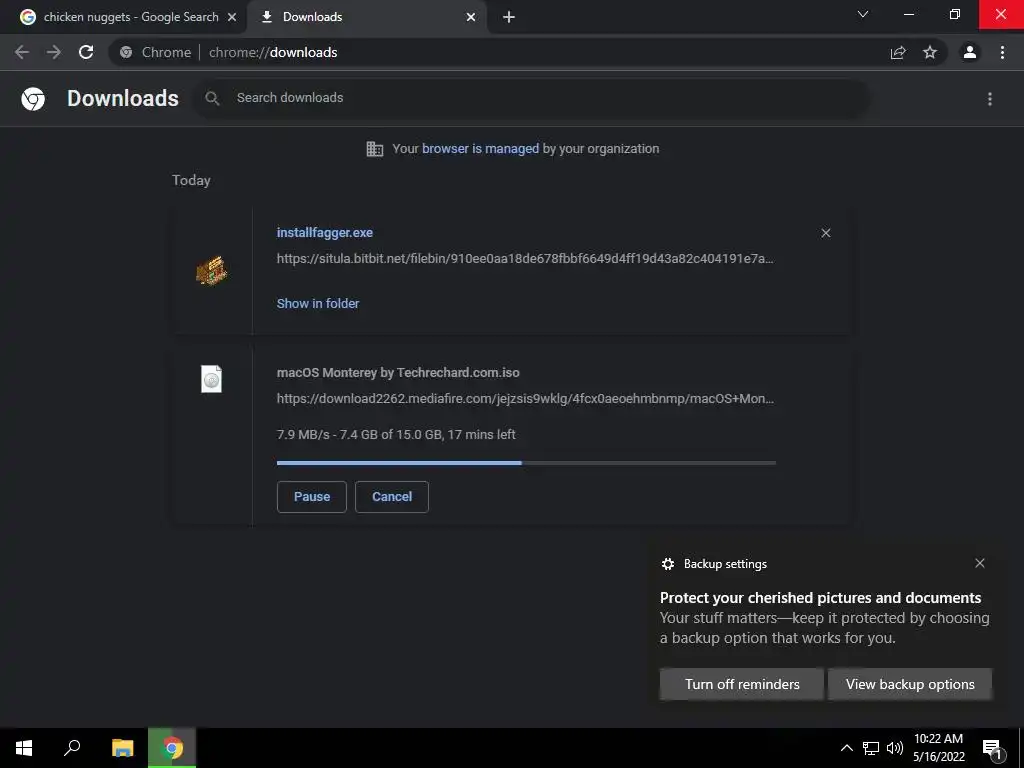Show hidden system tray icons
The height and width of the screenshot is (768, 1024).
846,748
